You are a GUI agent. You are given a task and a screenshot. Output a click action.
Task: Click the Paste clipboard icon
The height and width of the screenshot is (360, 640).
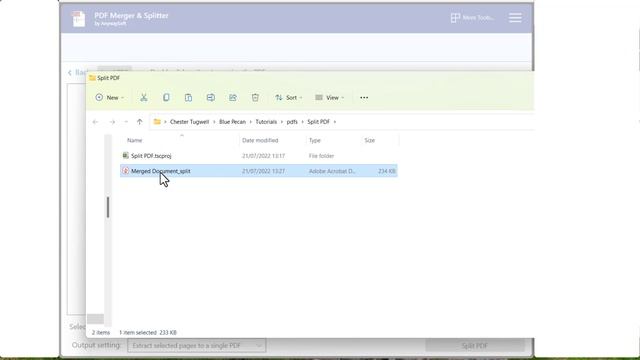(188, 98)
